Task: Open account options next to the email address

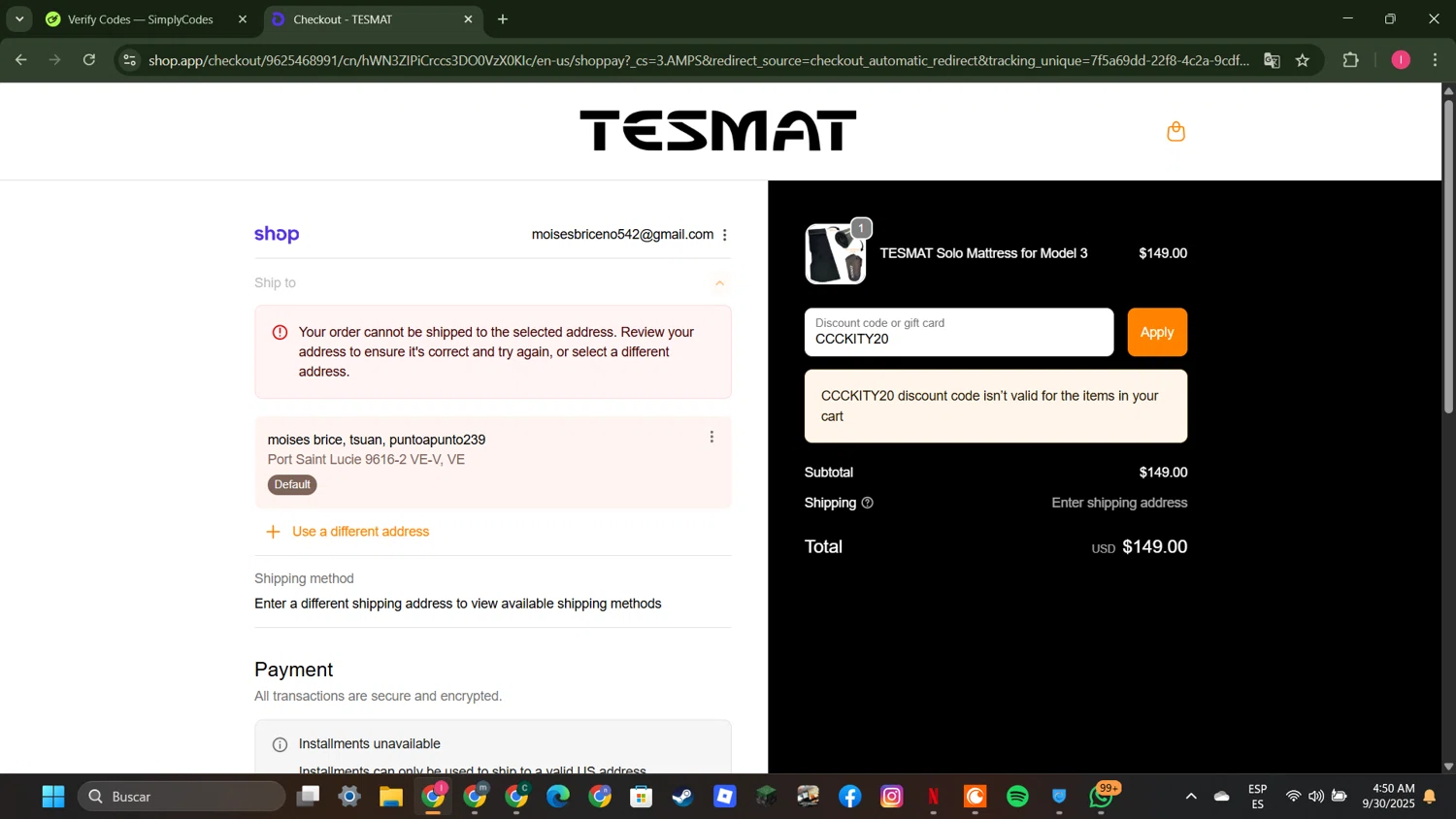Action: [725, 235]
